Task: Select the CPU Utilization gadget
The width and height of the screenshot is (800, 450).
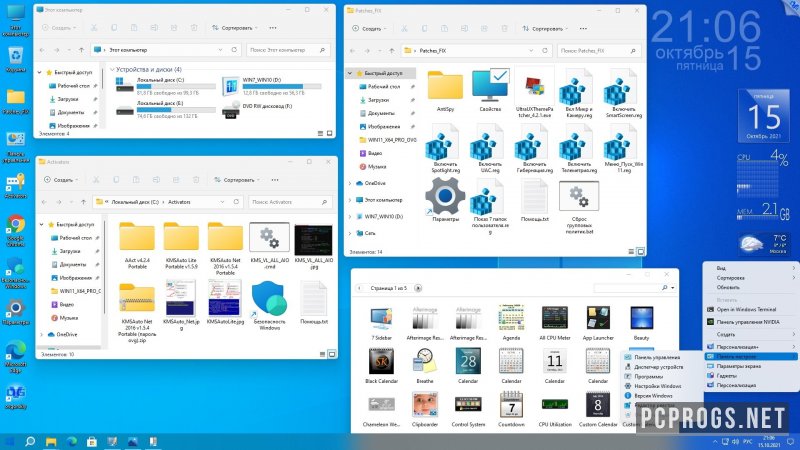Action: (x=555, y=409)
